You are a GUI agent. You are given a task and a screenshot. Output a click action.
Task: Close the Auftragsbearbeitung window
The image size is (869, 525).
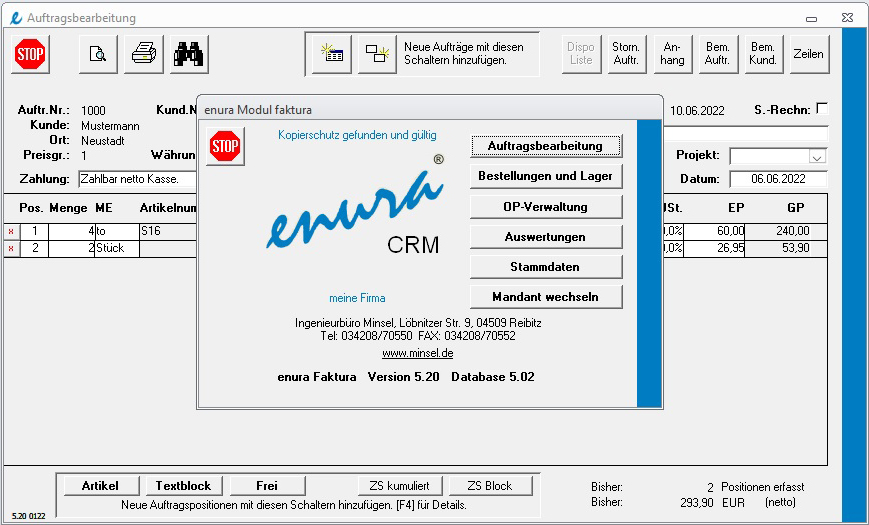click(847, 18)
